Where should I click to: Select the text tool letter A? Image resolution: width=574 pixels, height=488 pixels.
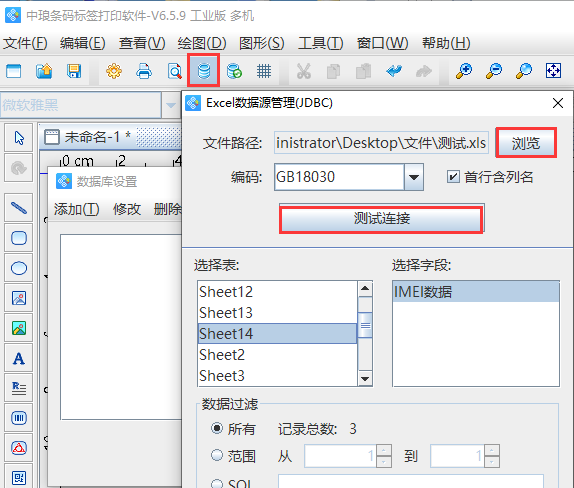(19, 358)
